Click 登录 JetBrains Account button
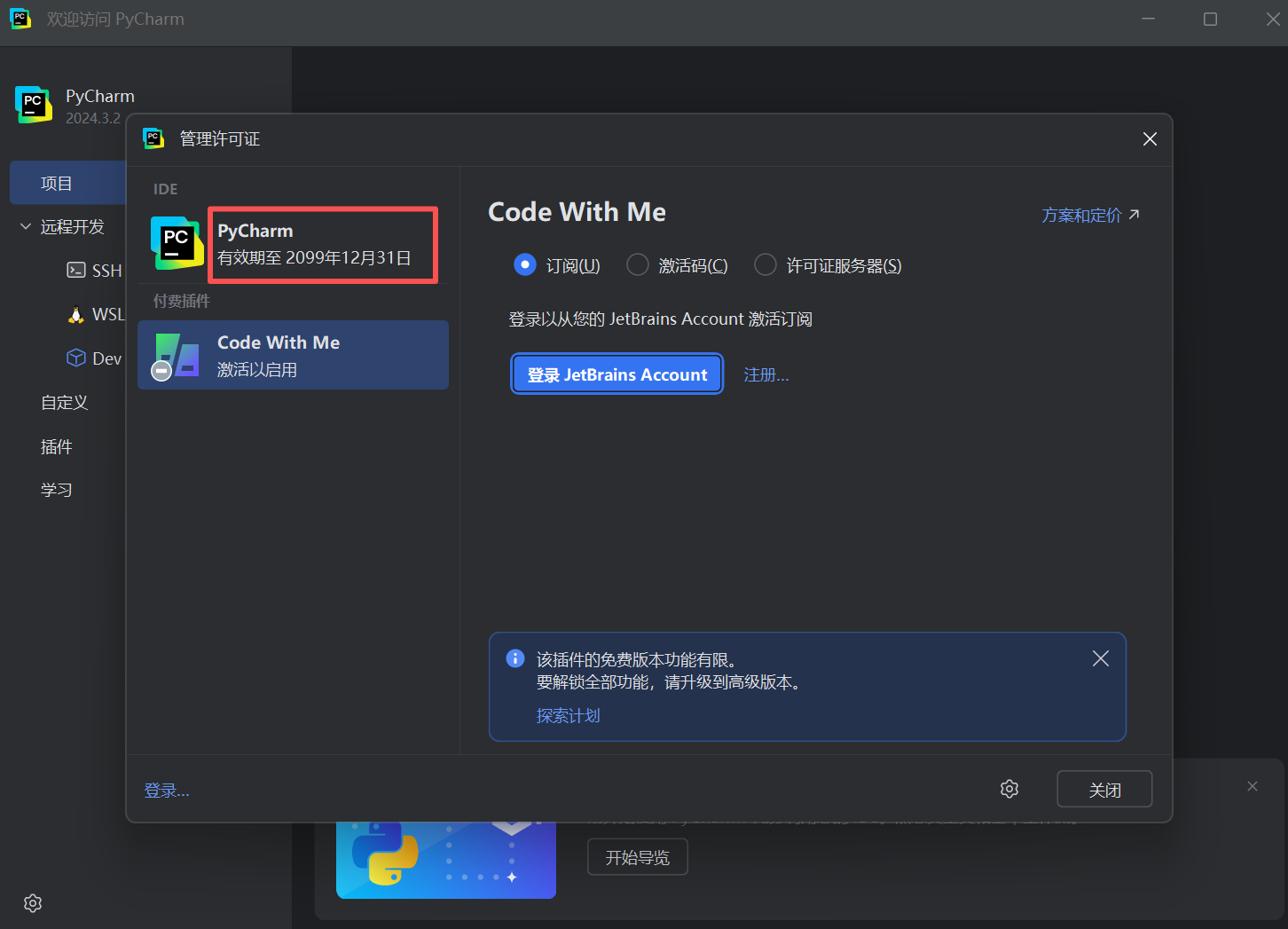The width and height of the screenshot is (1288, 929). click(617, 374)
